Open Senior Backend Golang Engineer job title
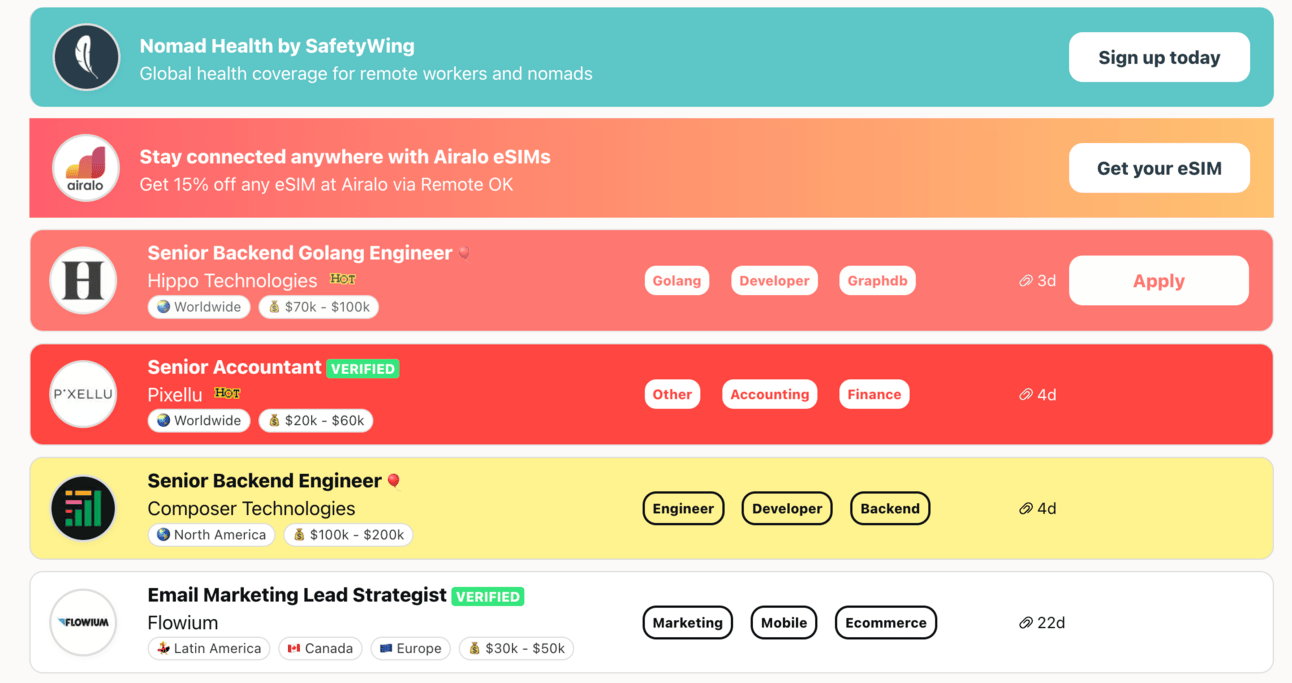The image size is (1292, 683). click(300, 253)
